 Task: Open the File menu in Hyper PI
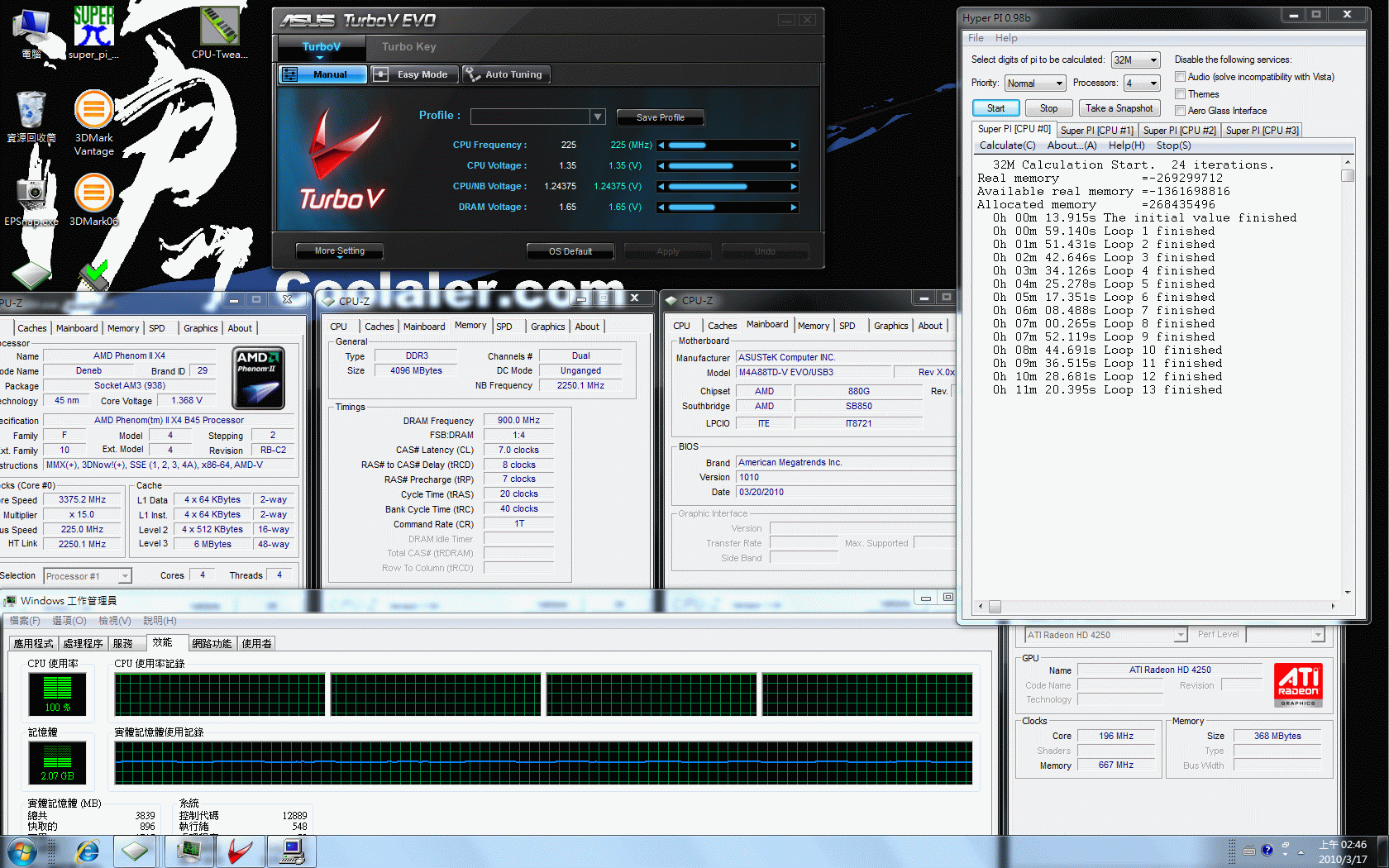point(976,38)
